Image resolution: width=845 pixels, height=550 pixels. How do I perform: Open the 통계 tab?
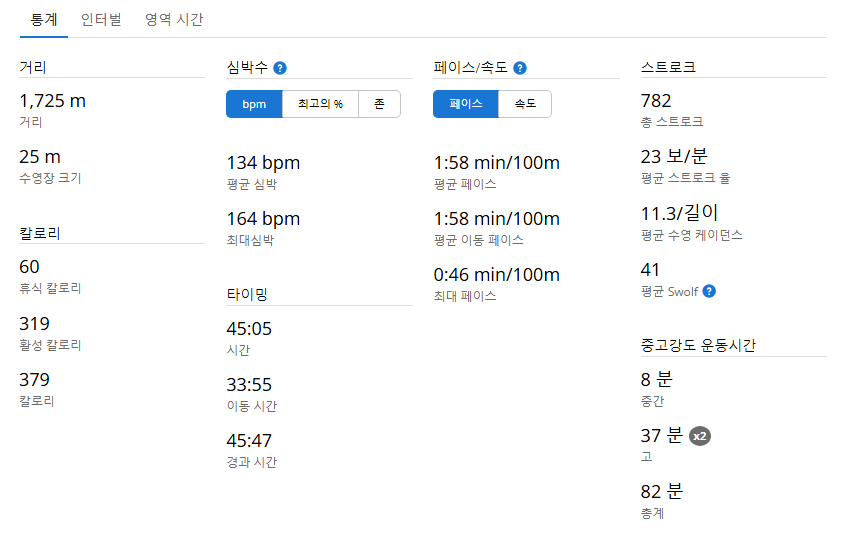click(x=44, y=20)
